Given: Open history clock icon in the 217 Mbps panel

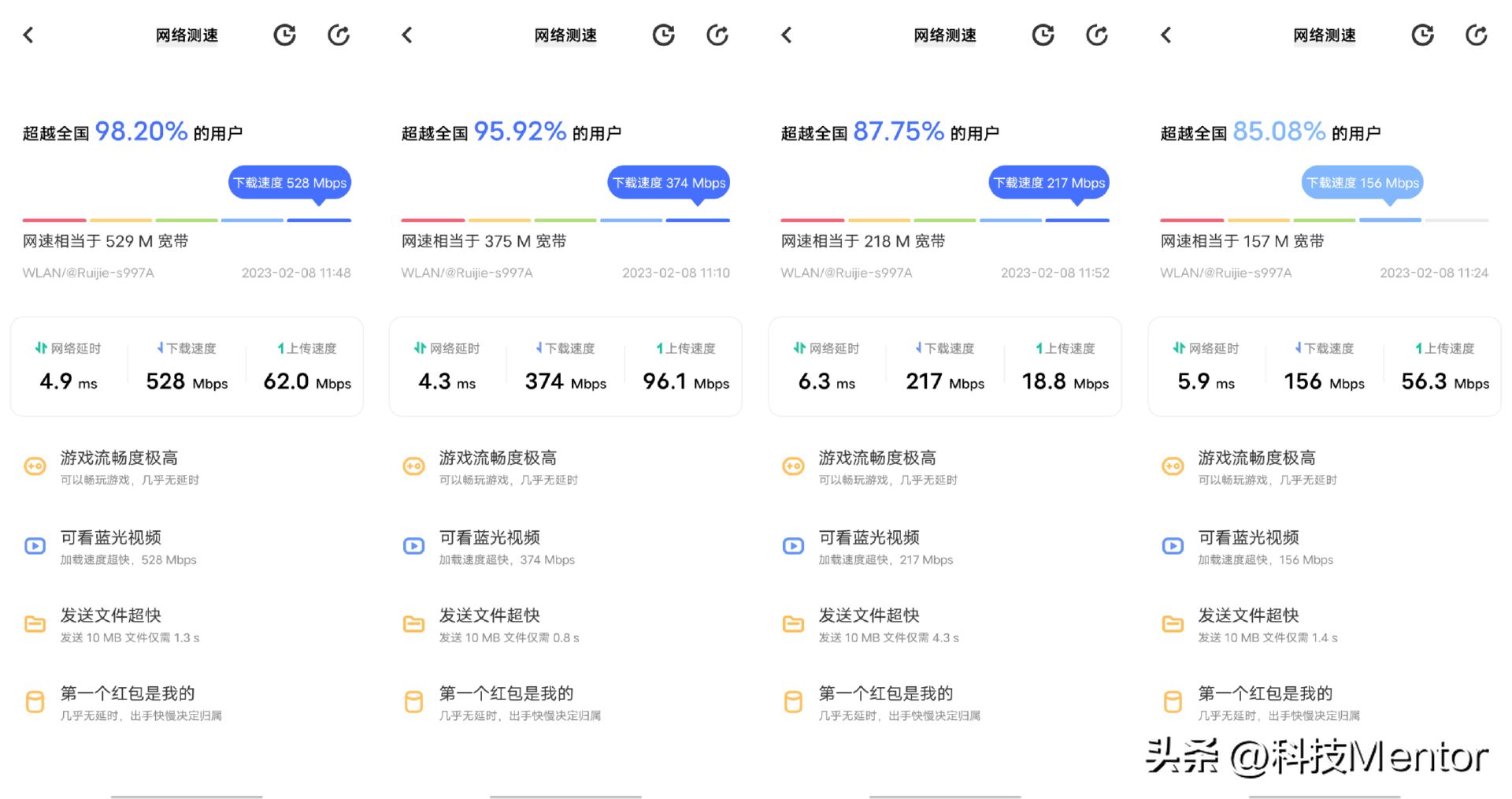Looking at the screenshot, I should [1043, 35].
